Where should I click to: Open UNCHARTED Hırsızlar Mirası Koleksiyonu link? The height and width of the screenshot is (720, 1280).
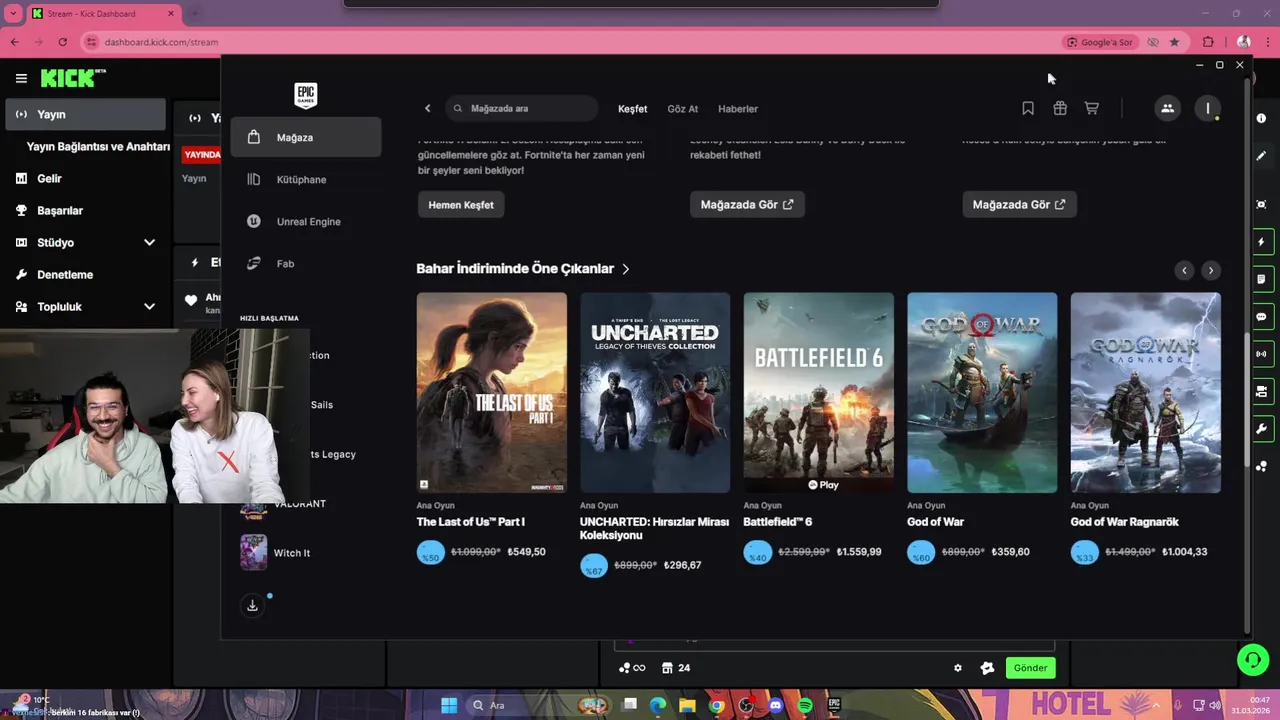click(x=654, y=528)
